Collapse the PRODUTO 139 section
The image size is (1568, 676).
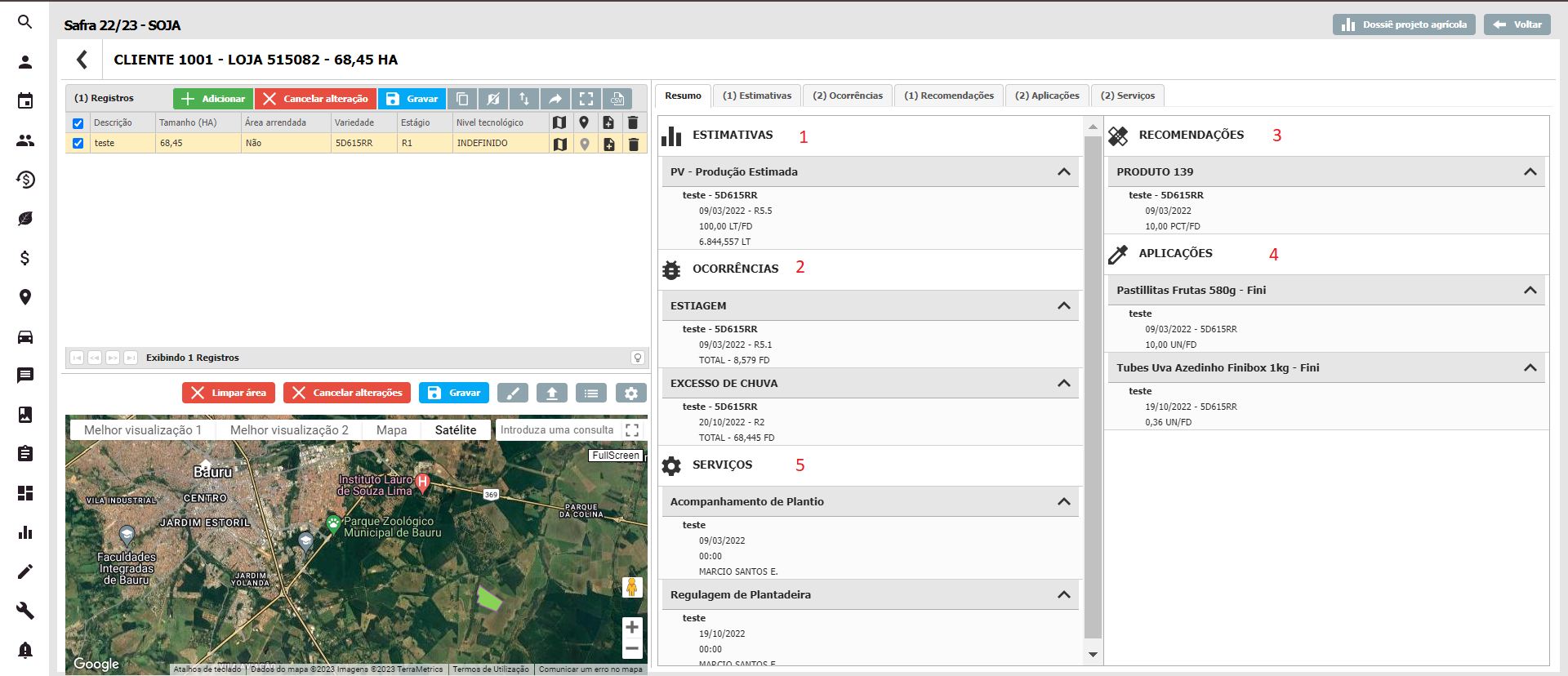pyautogui.click(x=1530, y=171)
